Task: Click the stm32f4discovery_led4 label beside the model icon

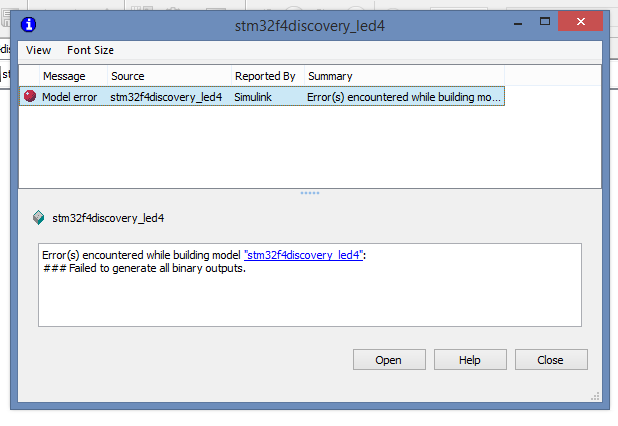Action: click(x=108, y=218)
